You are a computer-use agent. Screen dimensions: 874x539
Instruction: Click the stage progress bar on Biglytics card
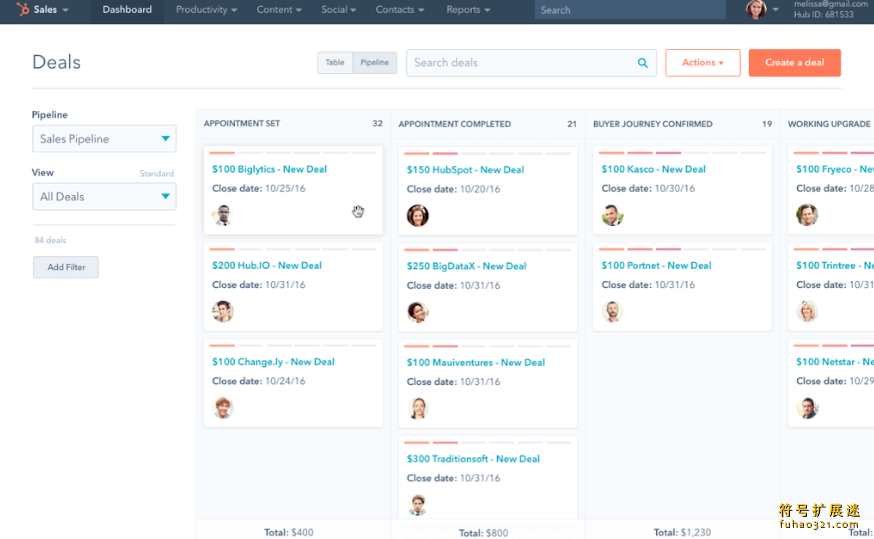point(293,153)
